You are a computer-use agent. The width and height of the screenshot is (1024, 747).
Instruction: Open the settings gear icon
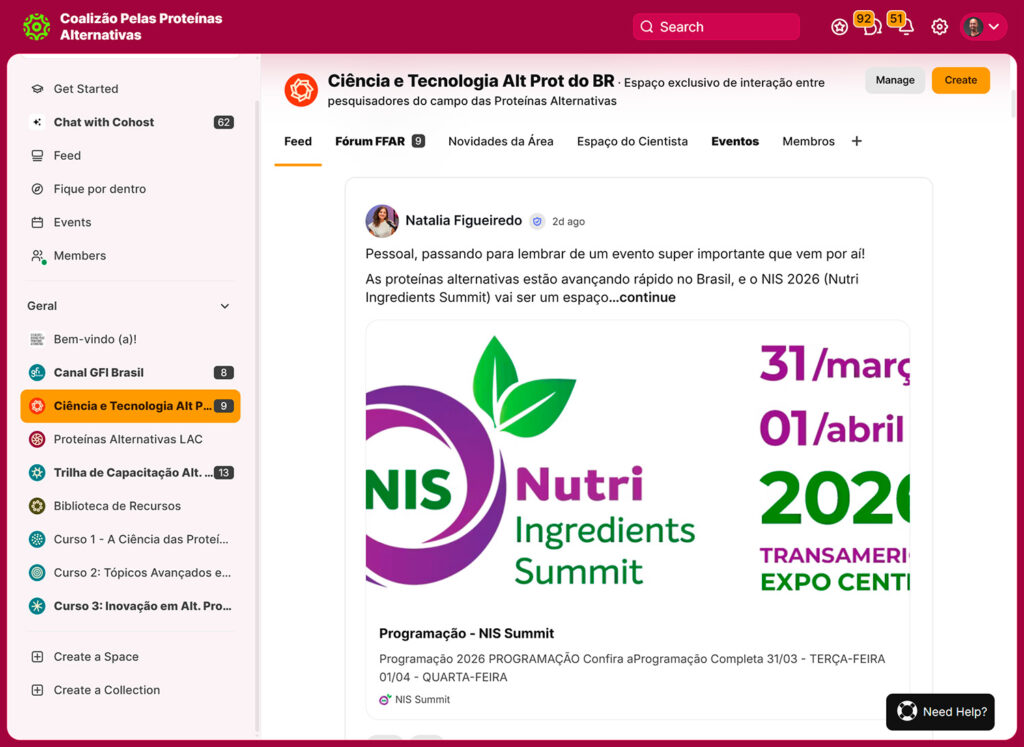tap(939, 27)
